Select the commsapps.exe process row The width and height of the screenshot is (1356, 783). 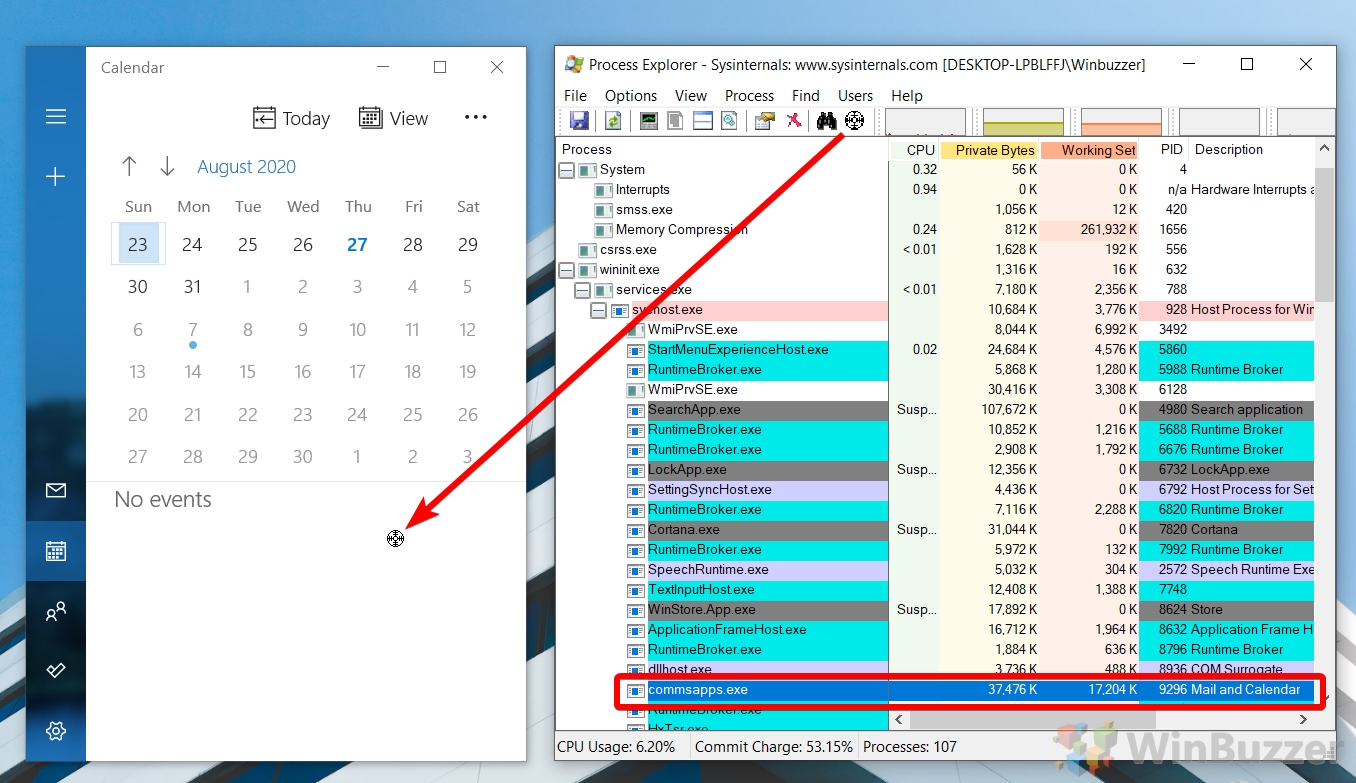point(970,690)
